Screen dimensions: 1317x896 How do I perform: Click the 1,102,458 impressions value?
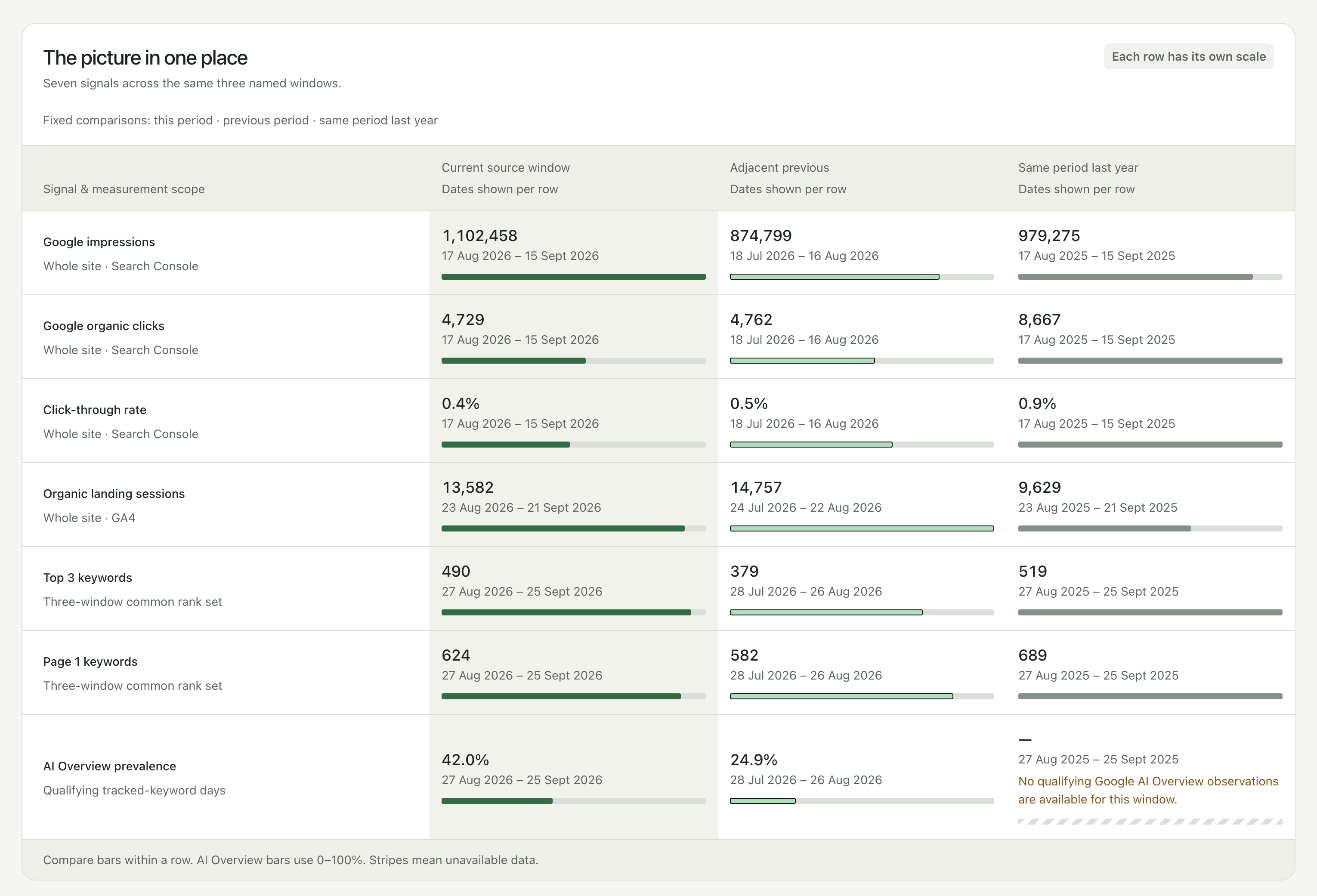point(479,236)
